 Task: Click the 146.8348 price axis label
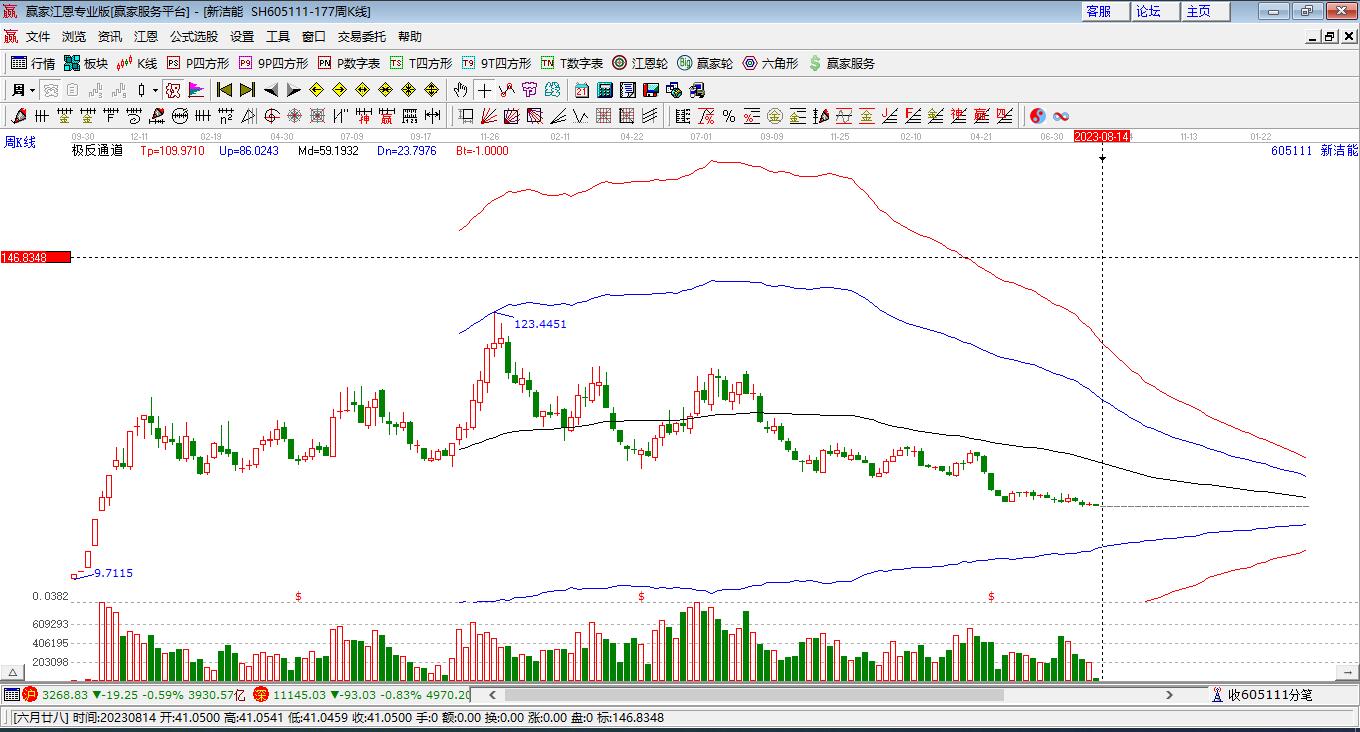(x=36, y=258)
